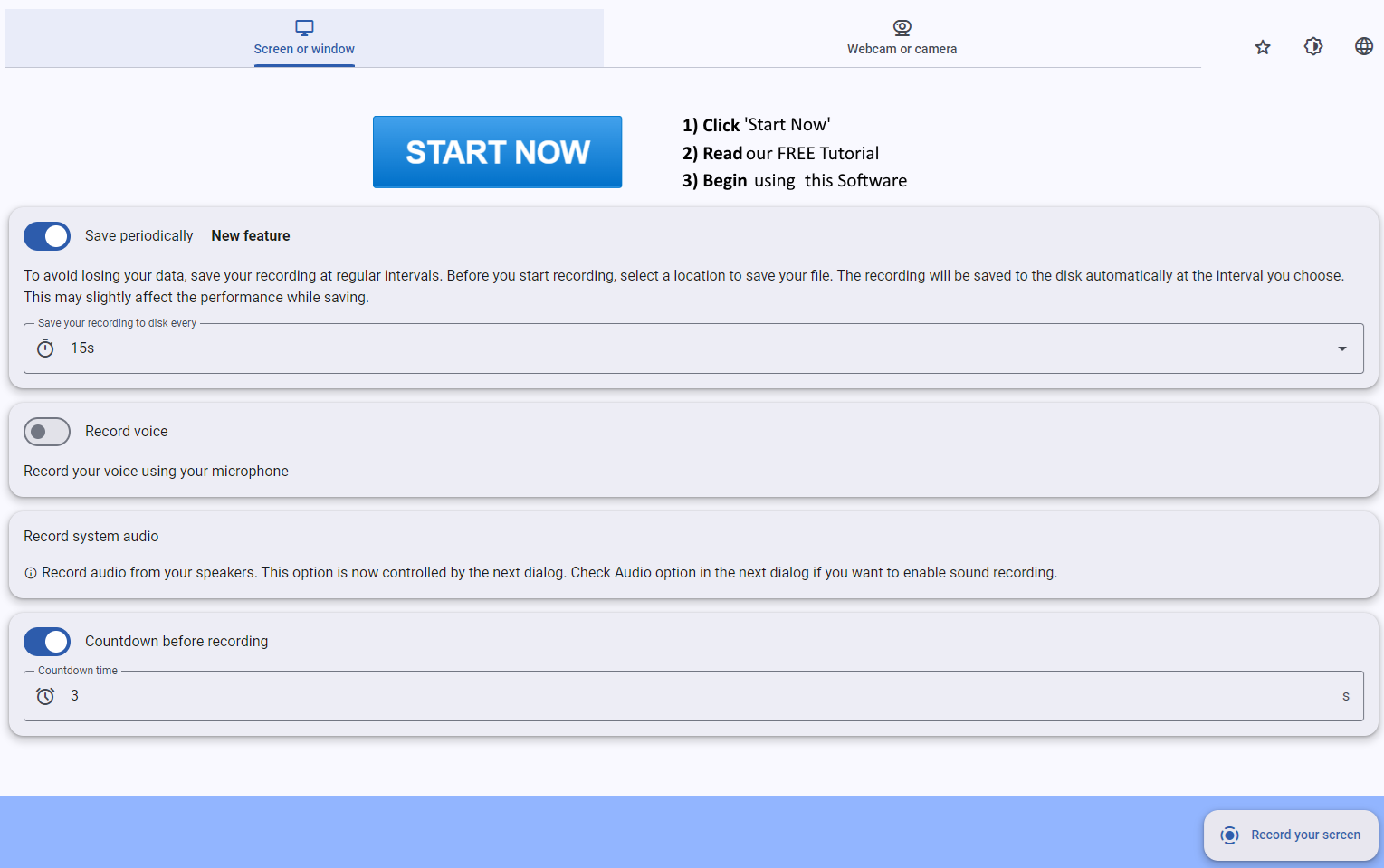Click the star favorite icon

[x=1263, y=47]
